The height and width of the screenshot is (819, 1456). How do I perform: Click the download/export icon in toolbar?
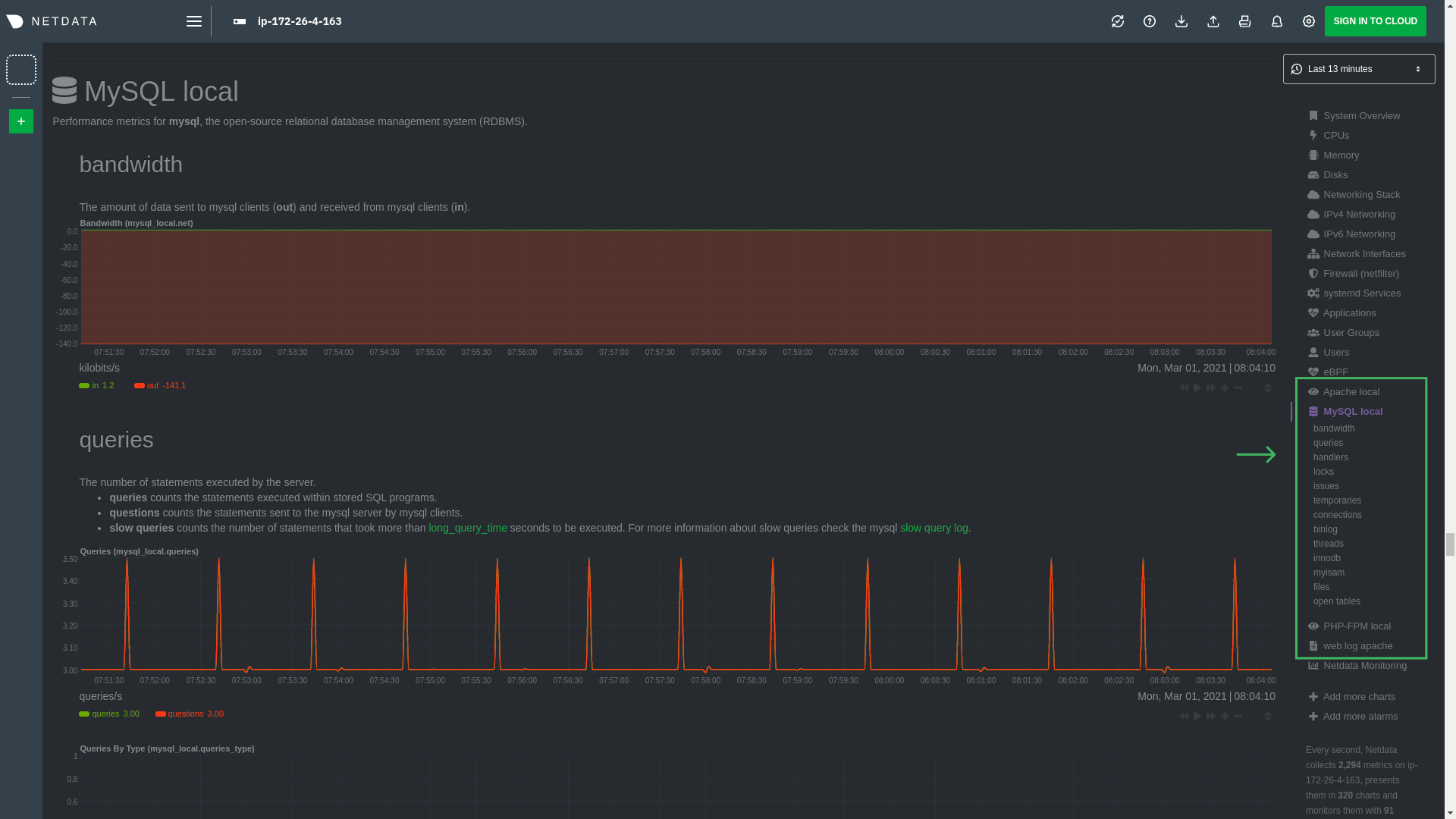point(1181,21)
